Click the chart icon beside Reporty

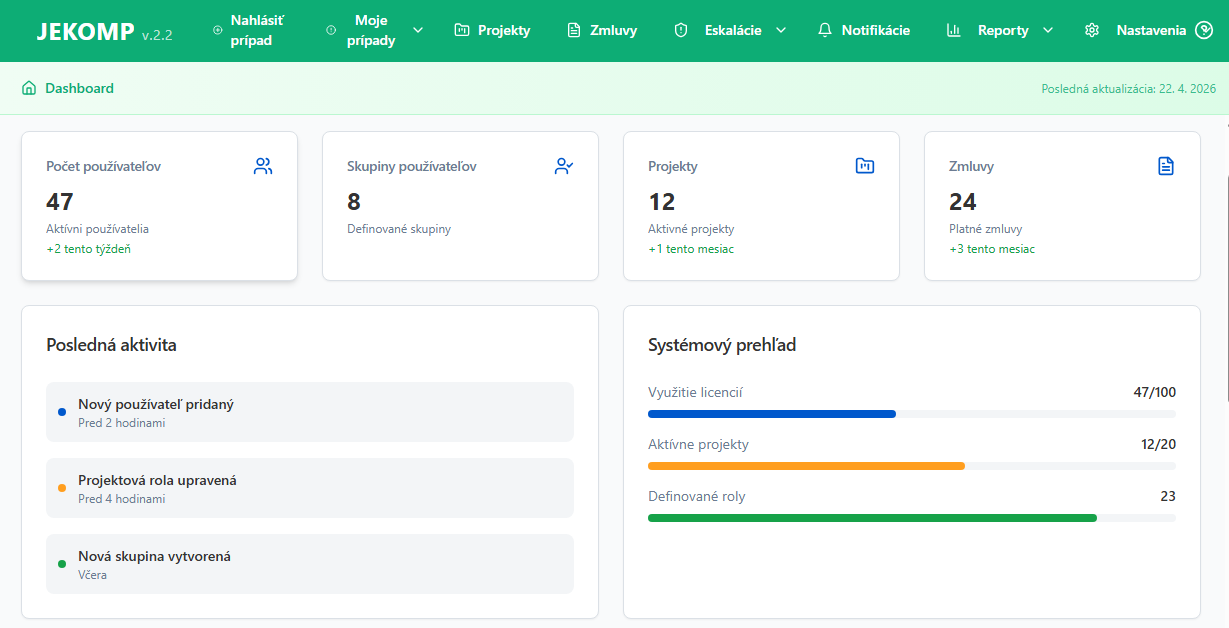(x=952, y=30)
